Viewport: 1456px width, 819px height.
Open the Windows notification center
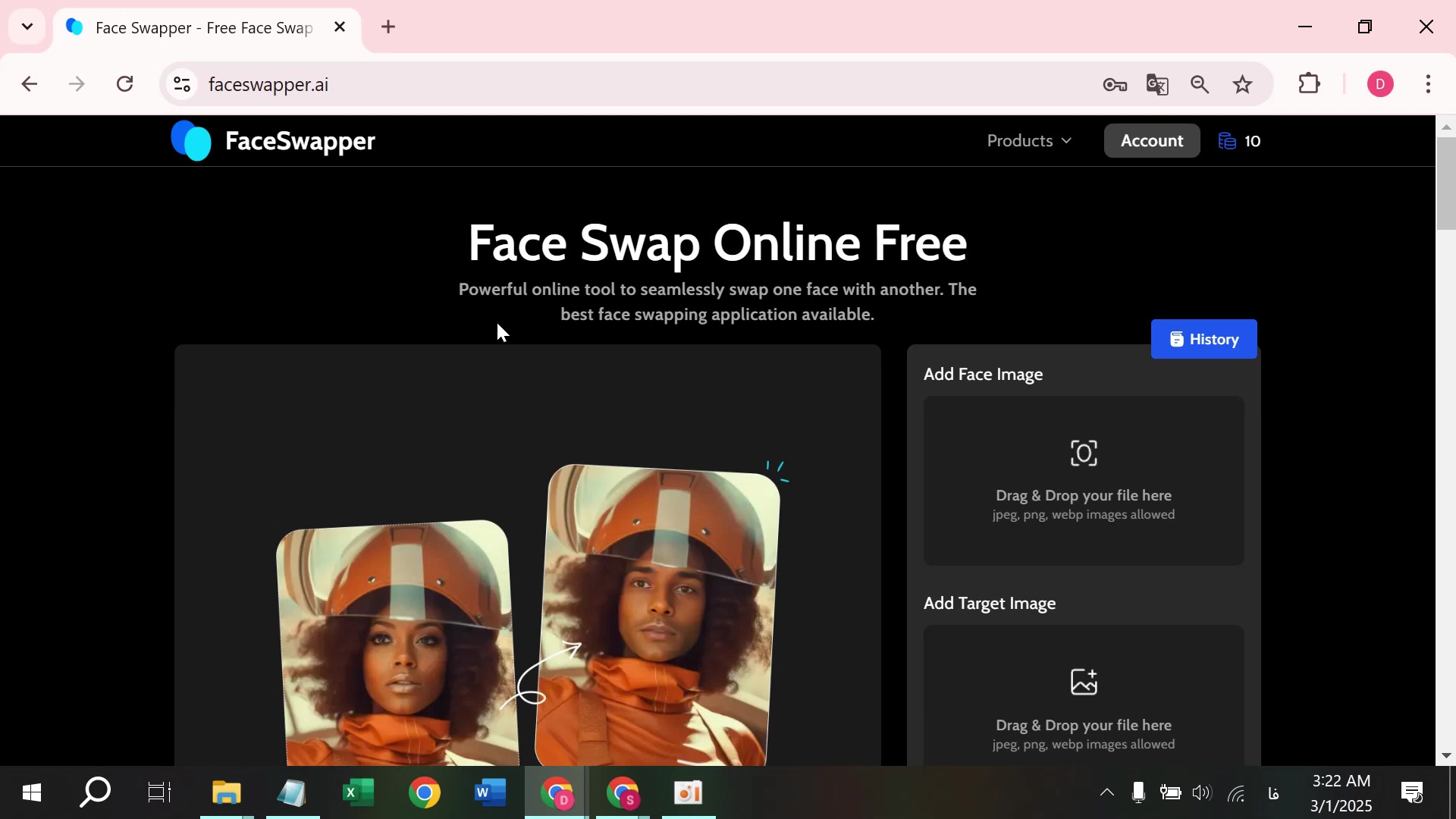[1413, 793]
